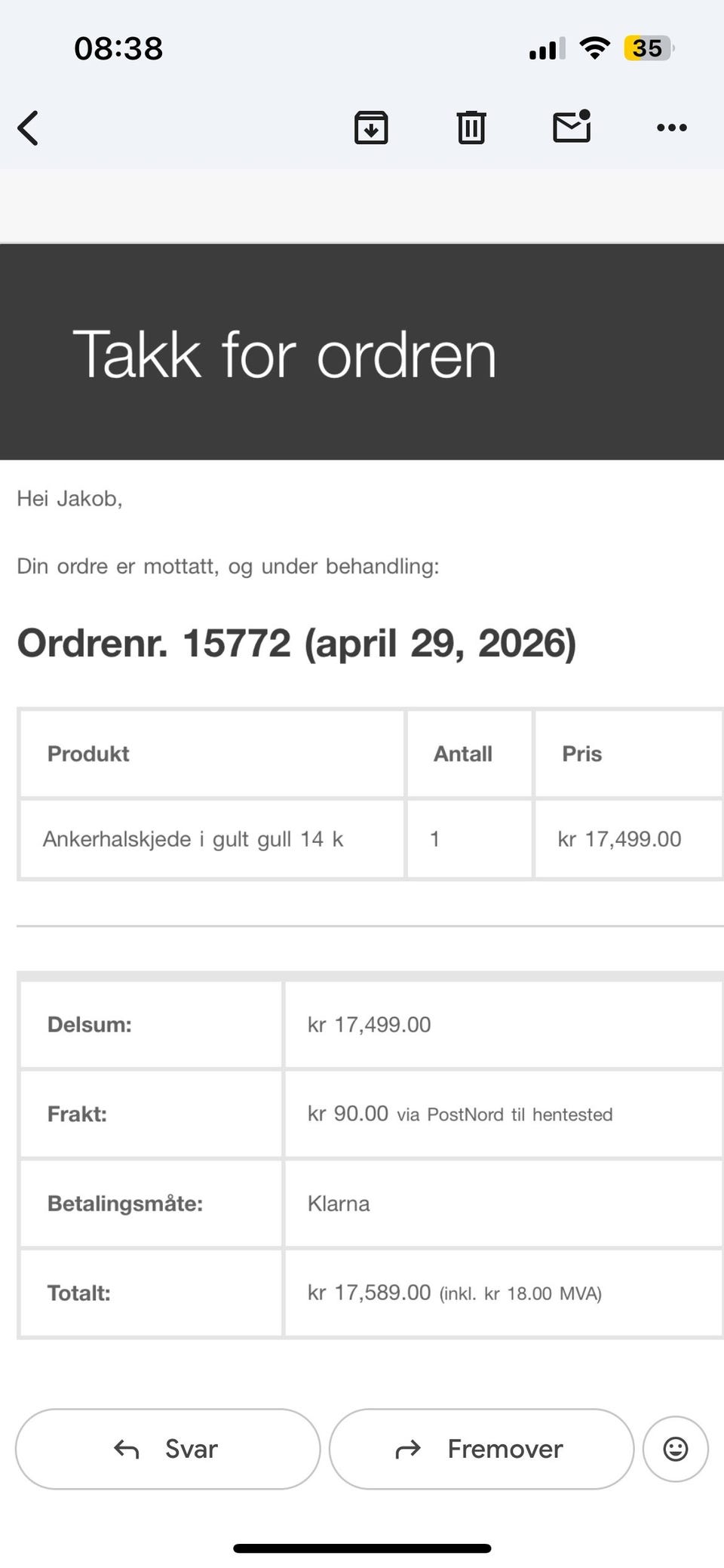Delete the email using the trash icon

pos(471,128)
